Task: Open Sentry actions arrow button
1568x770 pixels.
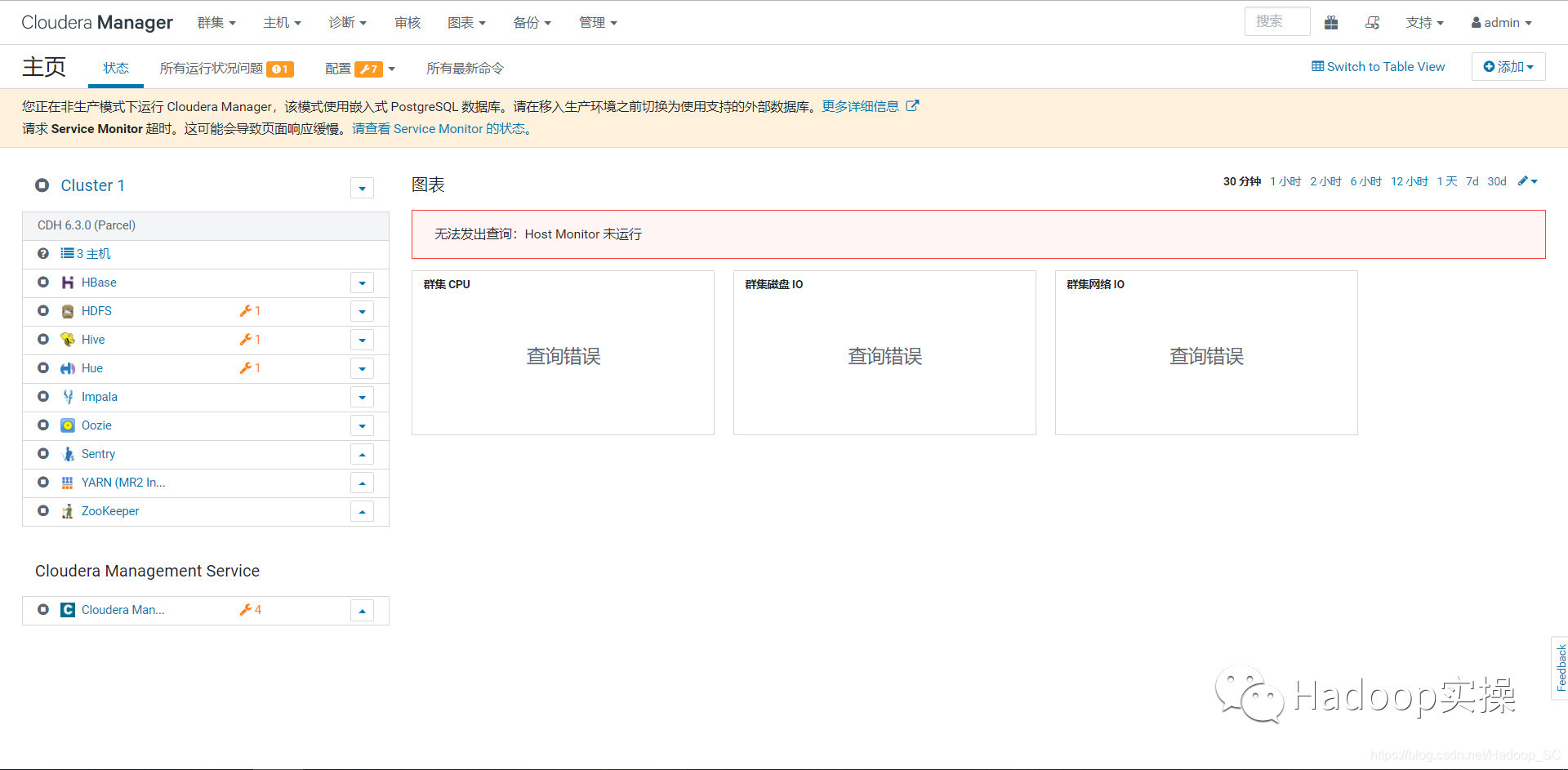Action: (362, 454)
